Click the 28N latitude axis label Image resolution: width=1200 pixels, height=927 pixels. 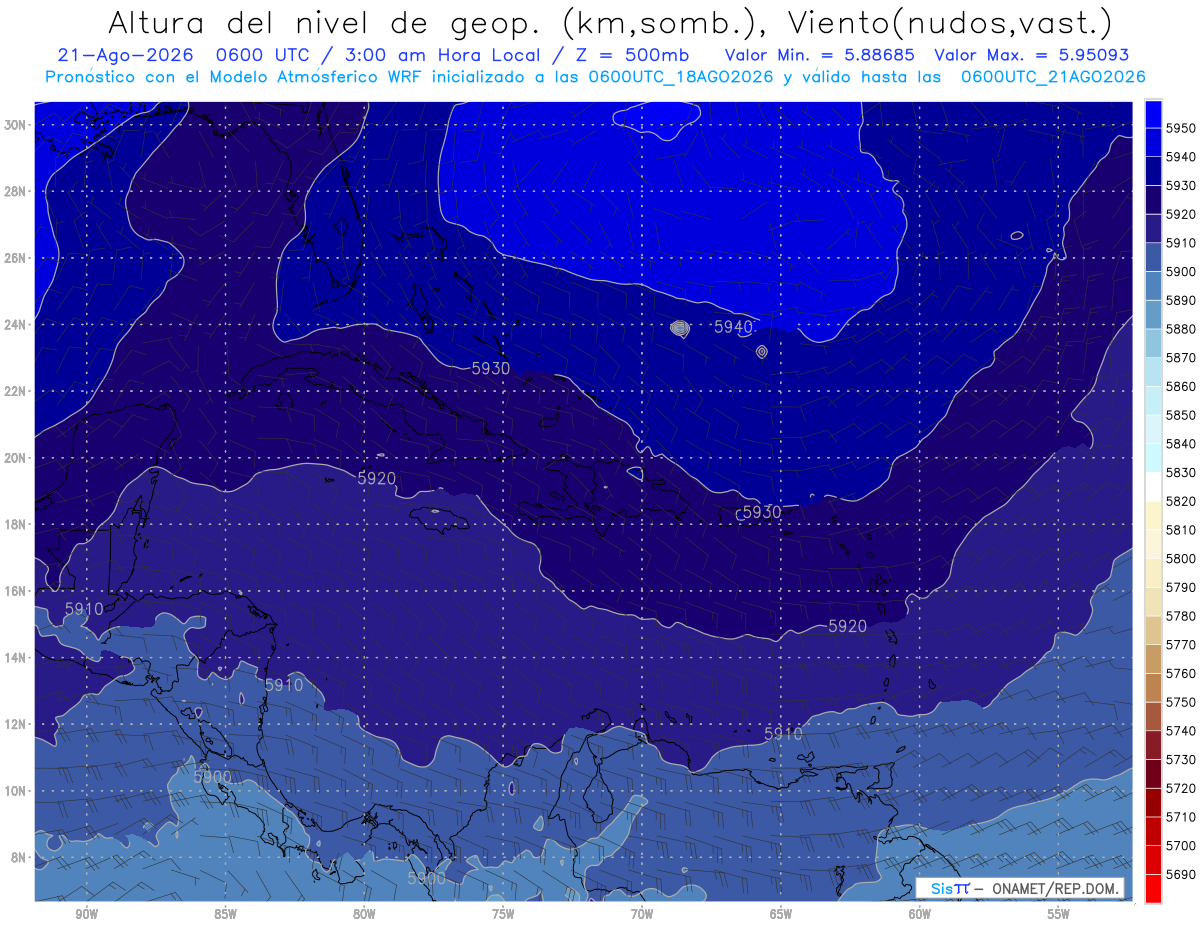click(x=15, y=191)
